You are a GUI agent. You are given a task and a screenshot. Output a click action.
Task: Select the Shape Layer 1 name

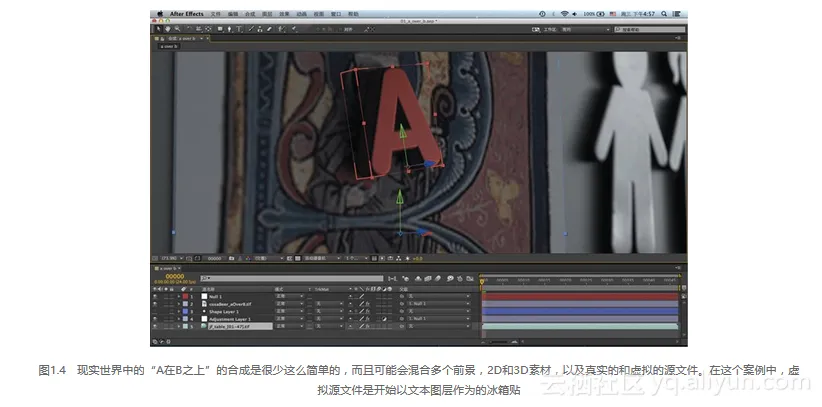tap(224, 311)
